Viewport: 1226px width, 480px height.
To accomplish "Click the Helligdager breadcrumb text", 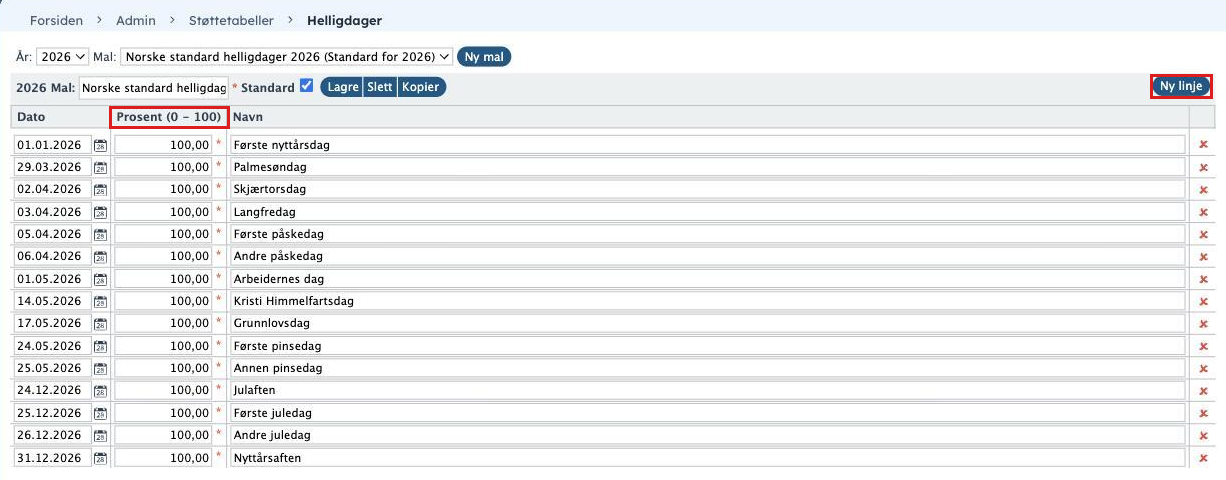I will (x=344, y=20).
